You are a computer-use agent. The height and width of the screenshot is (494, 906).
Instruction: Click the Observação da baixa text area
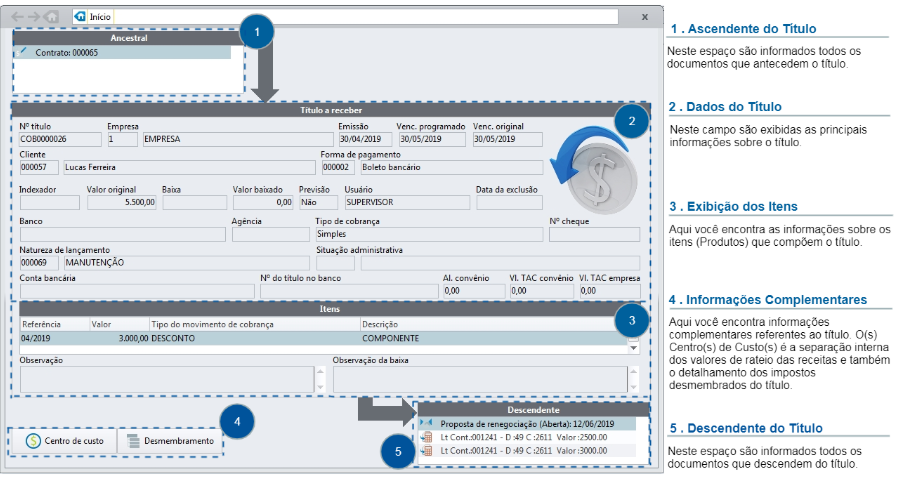click(x=480, y=380)
